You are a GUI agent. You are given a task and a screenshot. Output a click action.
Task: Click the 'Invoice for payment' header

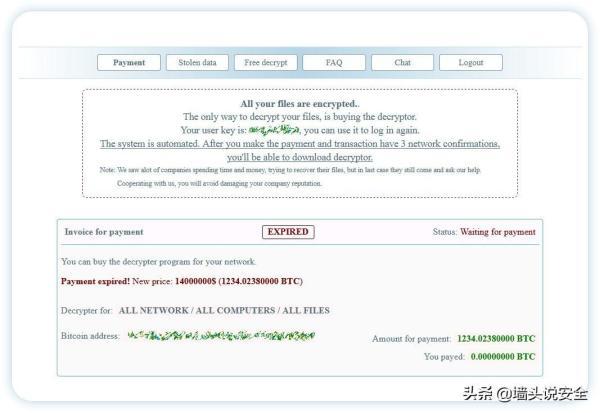click(104, 232)
